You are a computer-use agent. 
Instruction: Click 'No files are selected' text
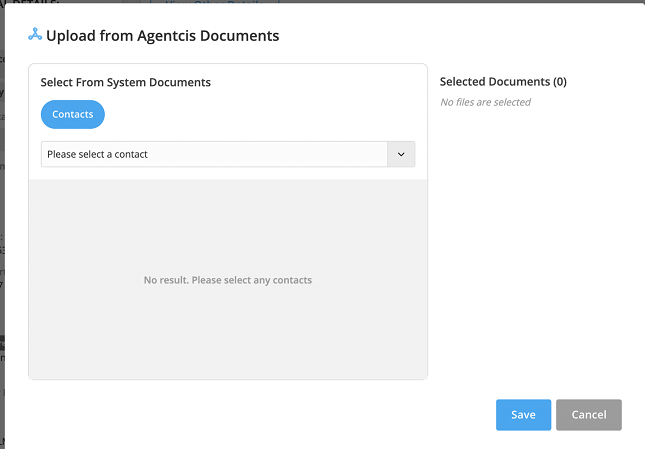coord(485,102)
